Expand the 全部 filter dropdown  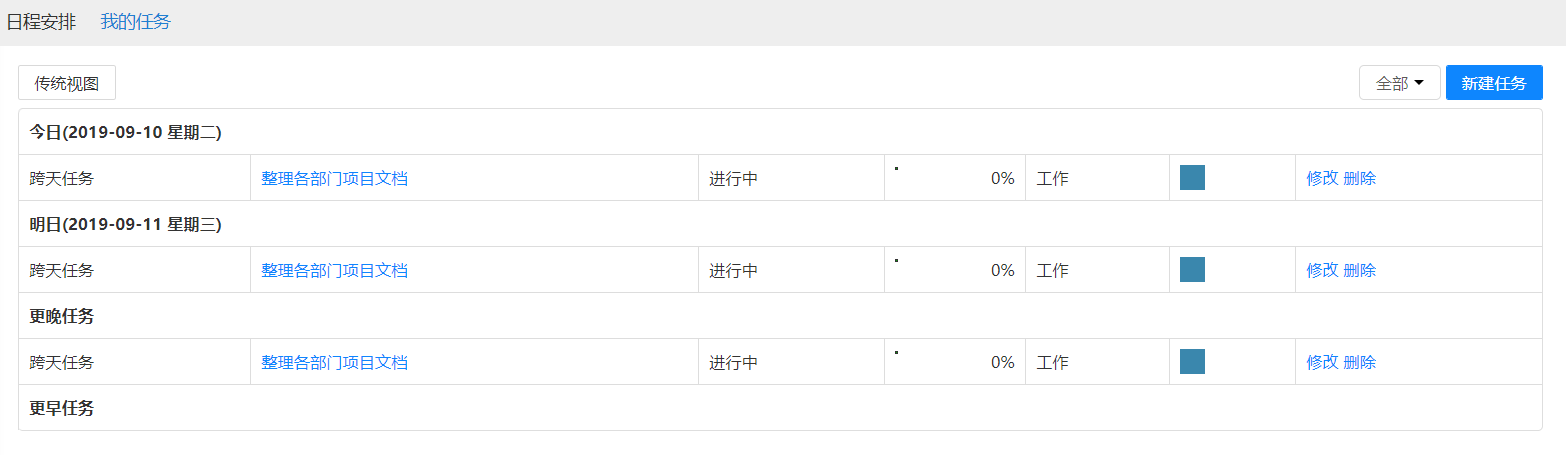click(1399, 83)
